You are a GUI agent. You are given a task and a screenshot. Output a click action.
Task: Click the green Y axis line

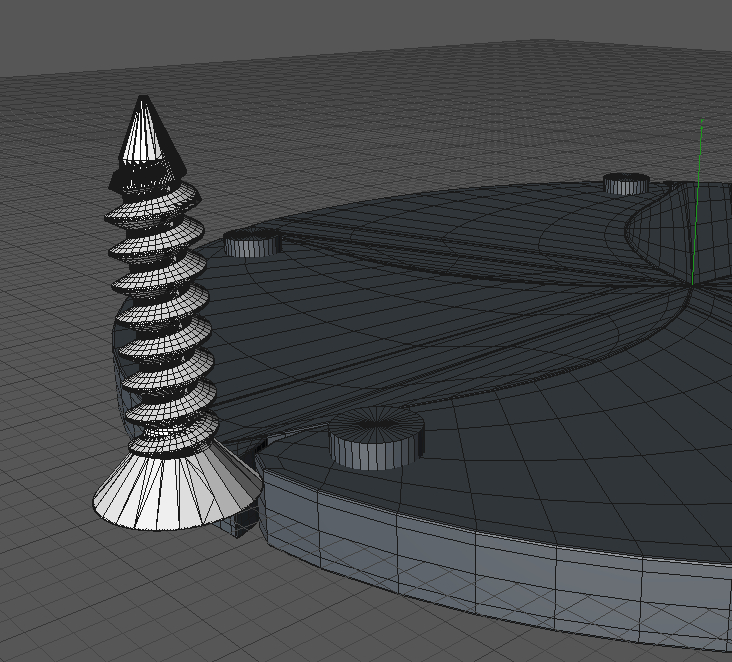(697, 205)
